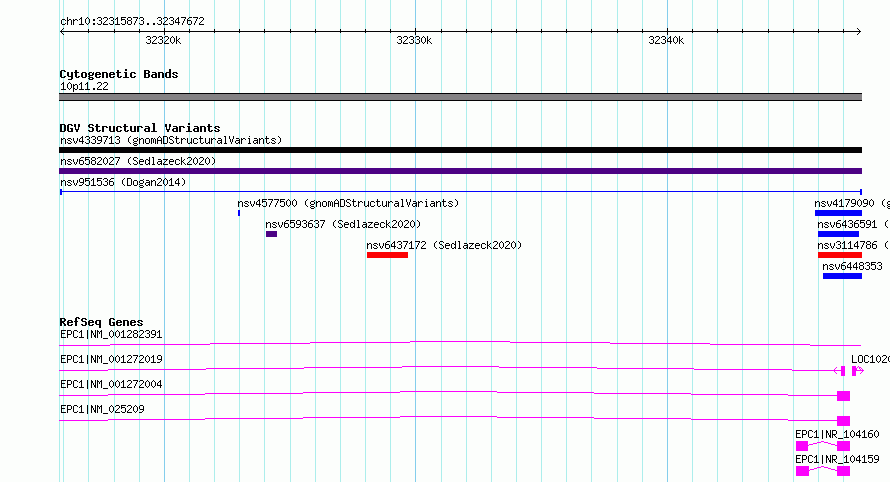Viewport: 890px width, 482px height.
Task: Click the 32340k ruler tick label
Action: click(666, 40)
